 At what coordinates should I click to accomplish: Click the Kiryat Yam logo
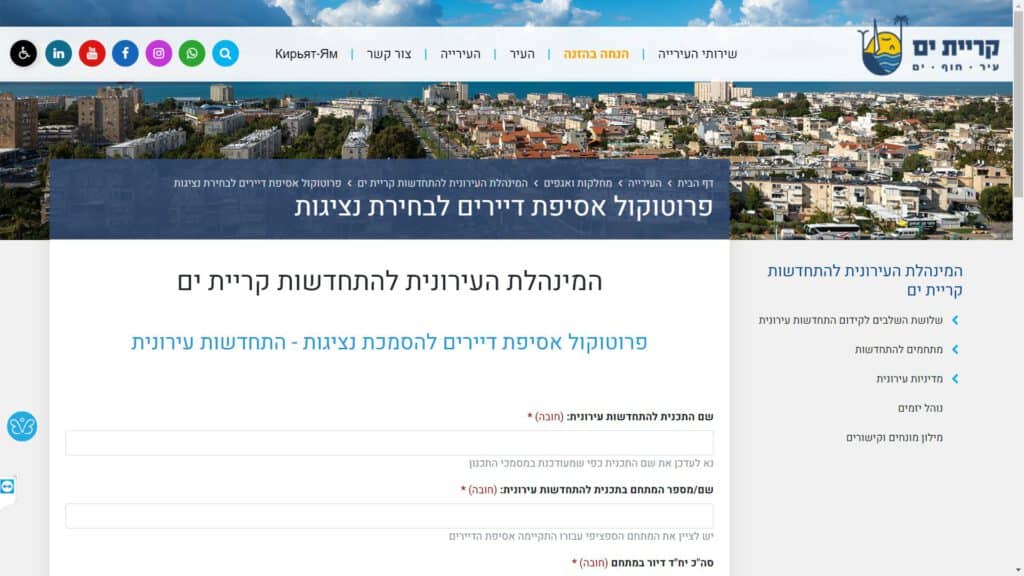(x=910, y=47)
